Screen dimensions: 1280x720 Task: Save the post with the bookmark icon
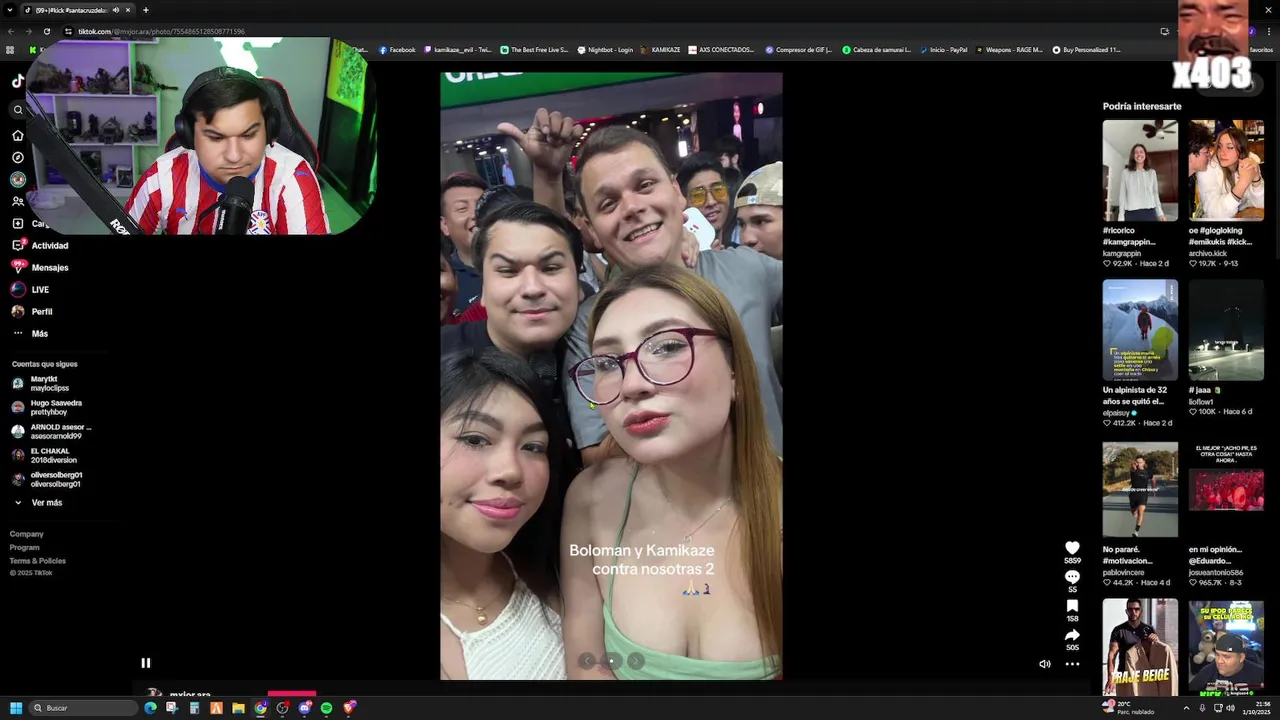pyautogui.click(x=1072, y=606)
